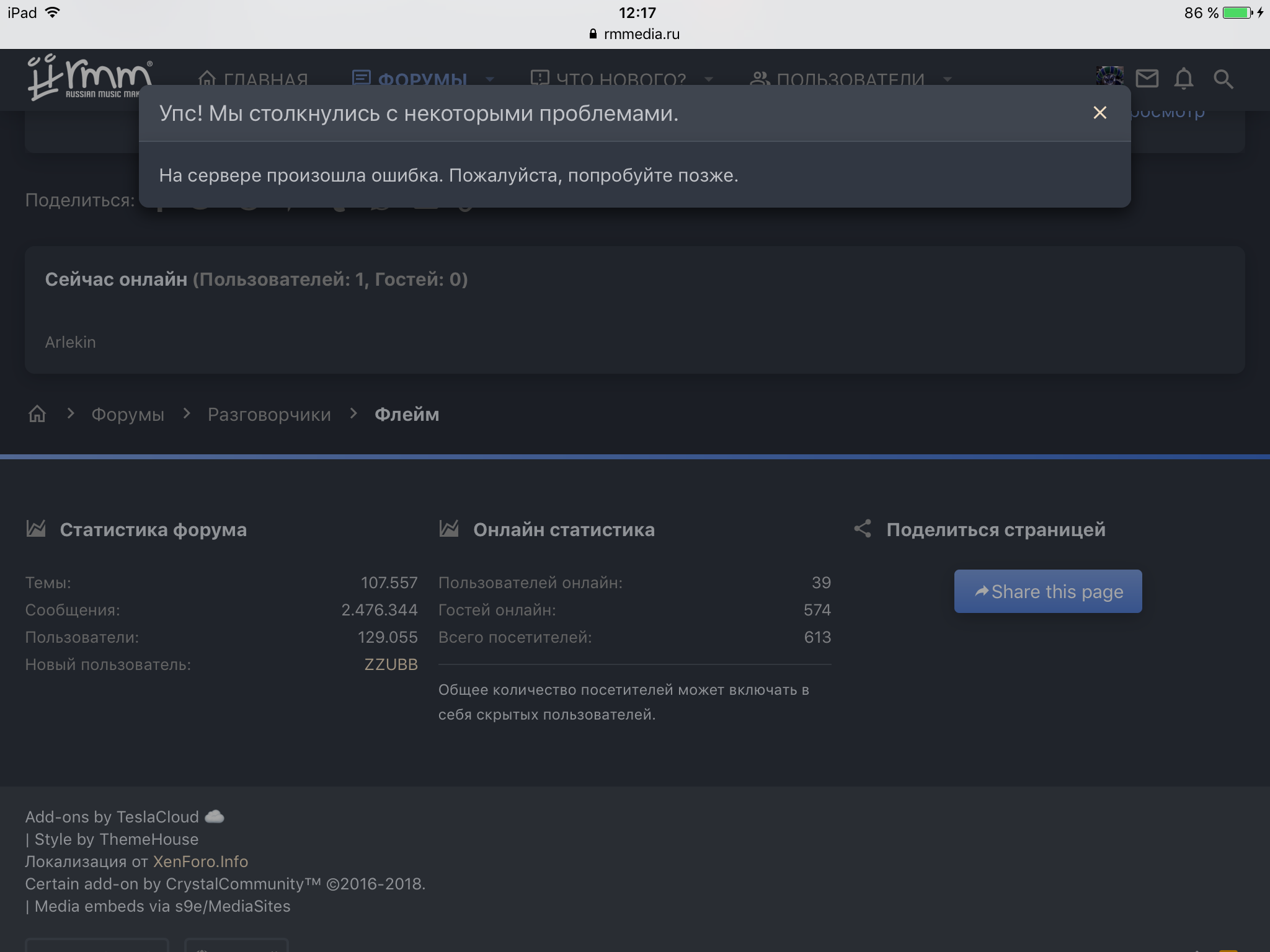Open the site search magnifier
Screen dimensions: 1270x952
1223,79
